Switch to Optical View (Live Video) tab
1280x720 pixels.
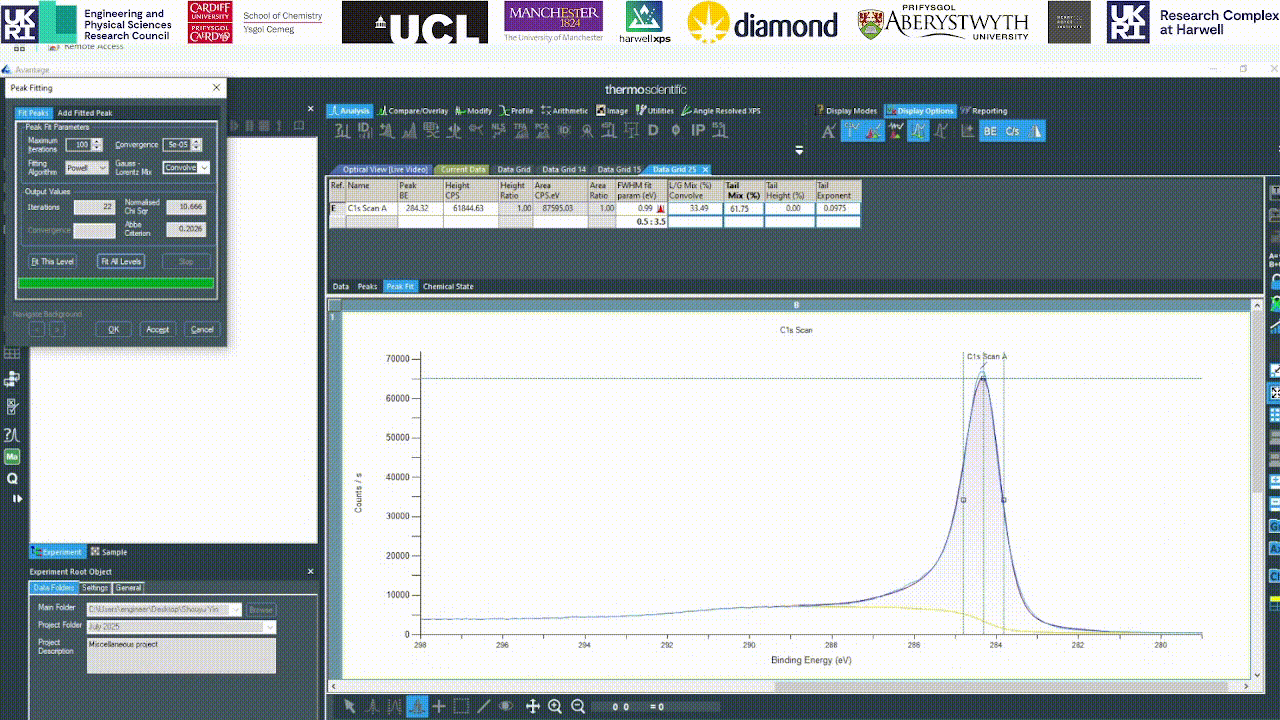pos(384,170)
